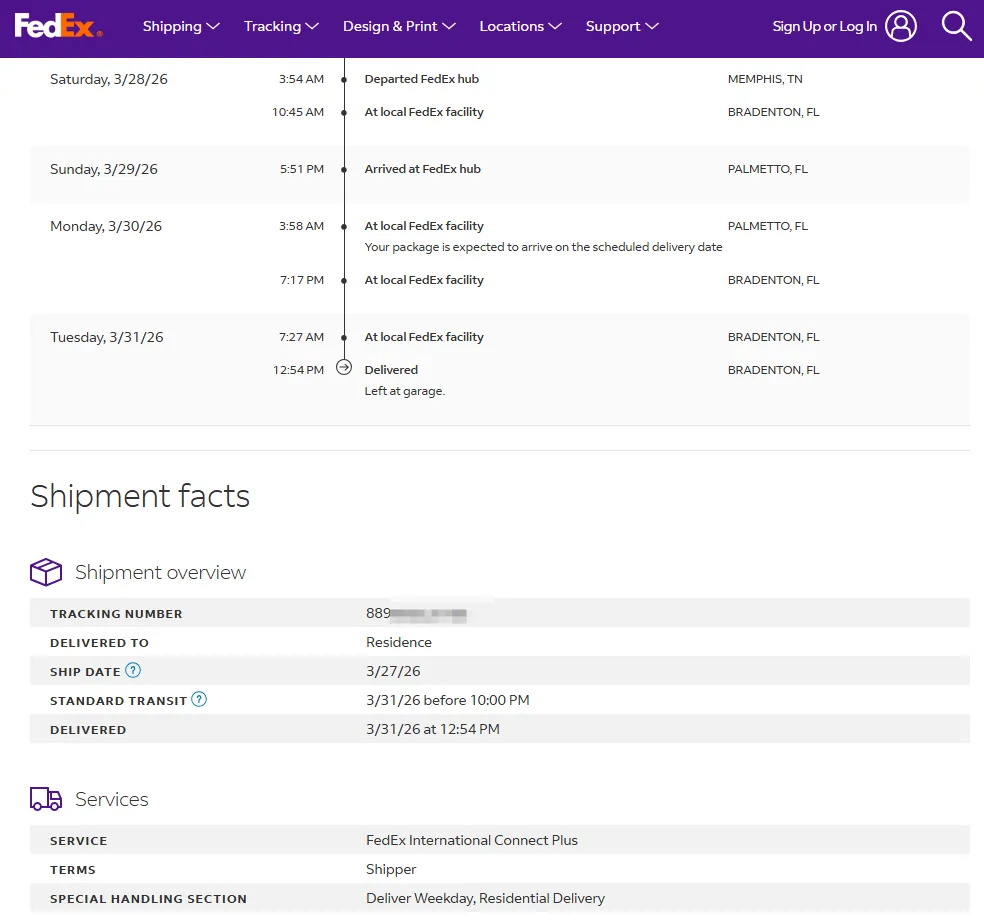The image size is (984, 923).
Task: Click the 12:54 PM delivery time
Action: [x=298, y=370]
